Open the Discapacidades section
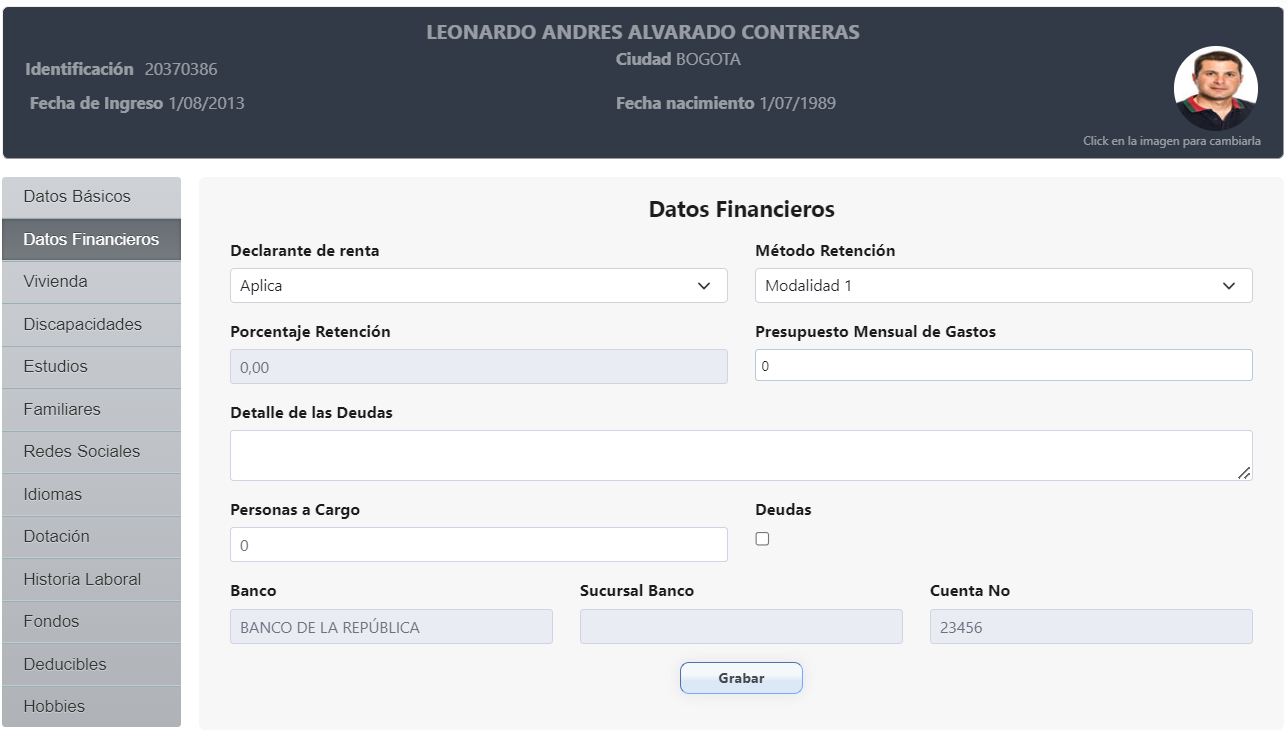The width and height of the screenshot is (1287, 735). (x=90, y=324)
